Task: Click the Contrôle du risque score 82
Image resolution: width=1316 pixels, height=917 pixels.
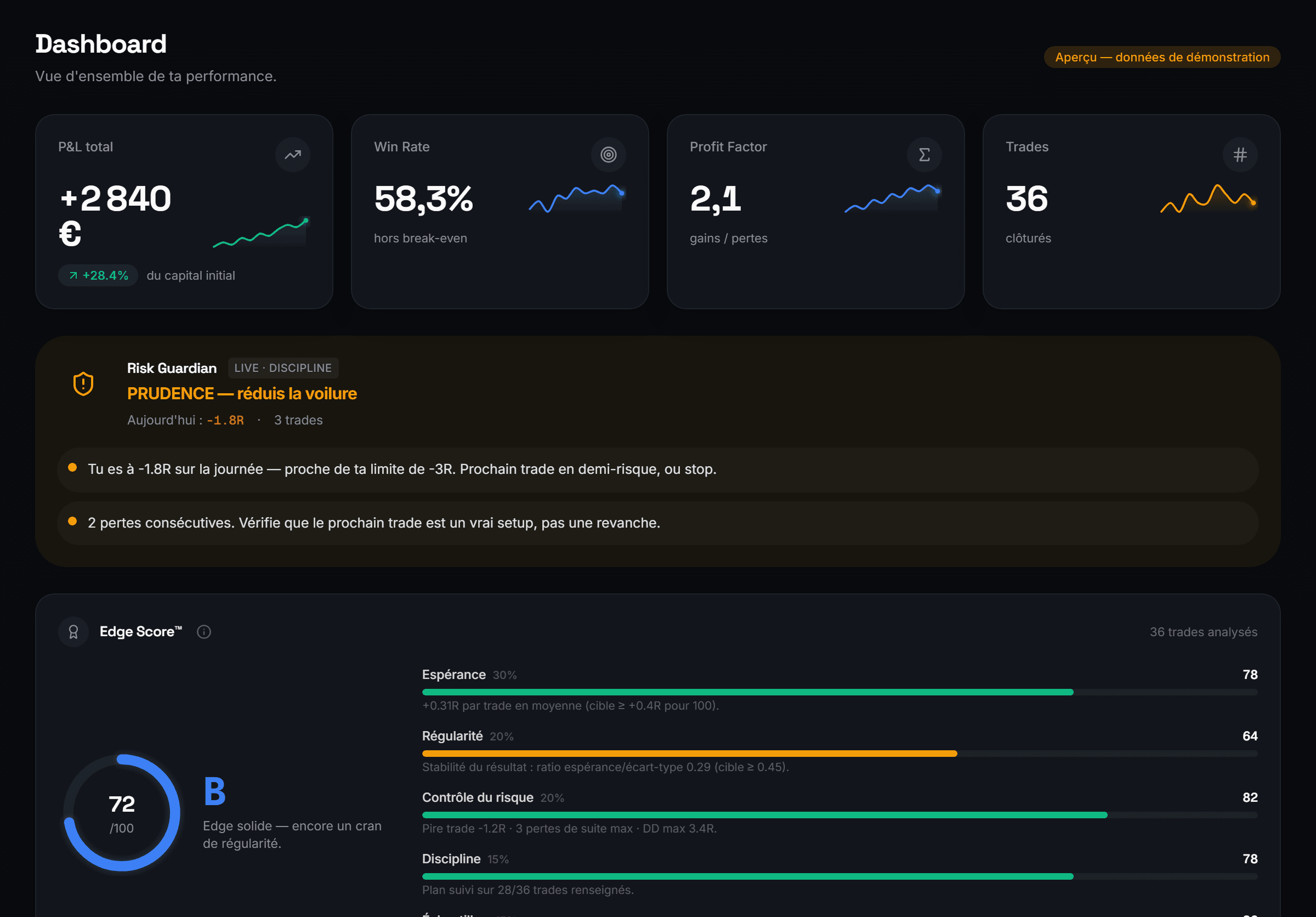Action: coord(1250,797)
